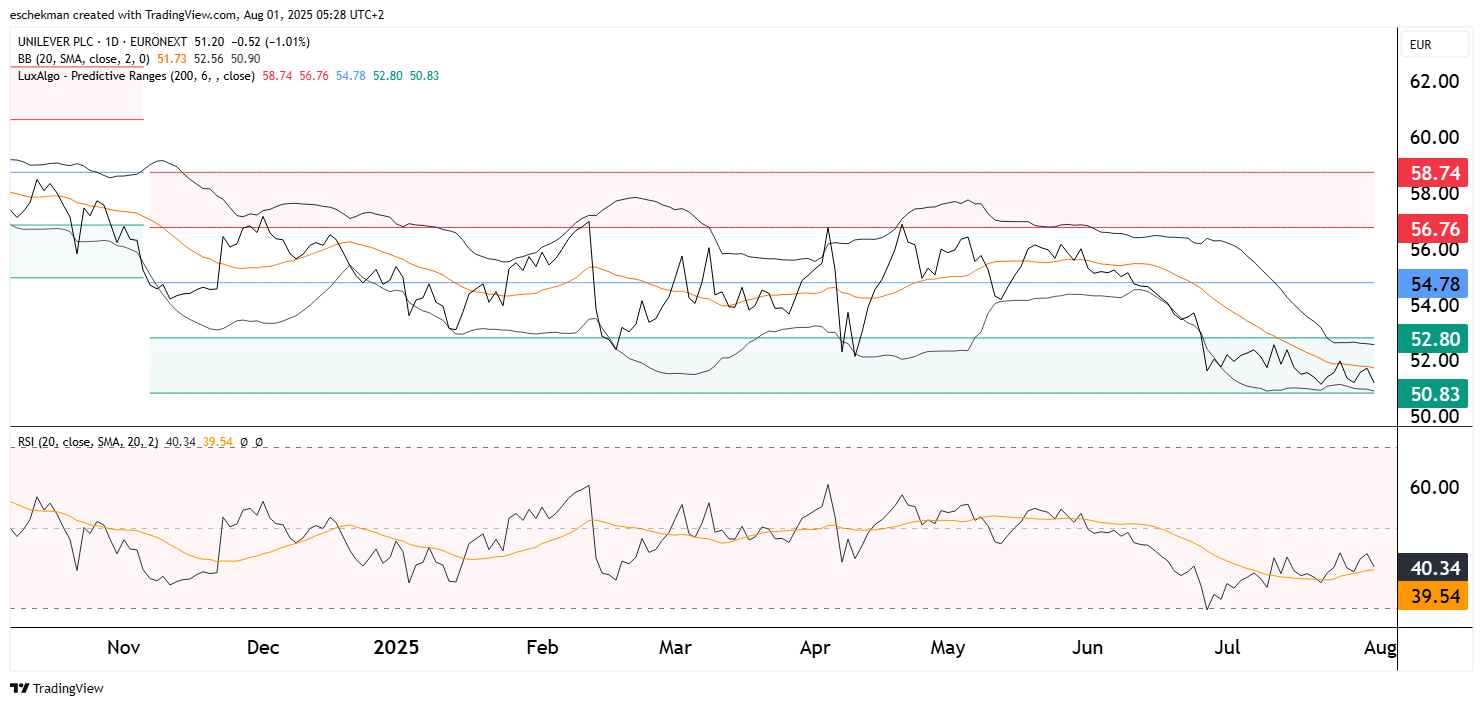The image size is (1483, 706).
Task: Click the Apr label on time axis
Action: [x=816, y=647]
